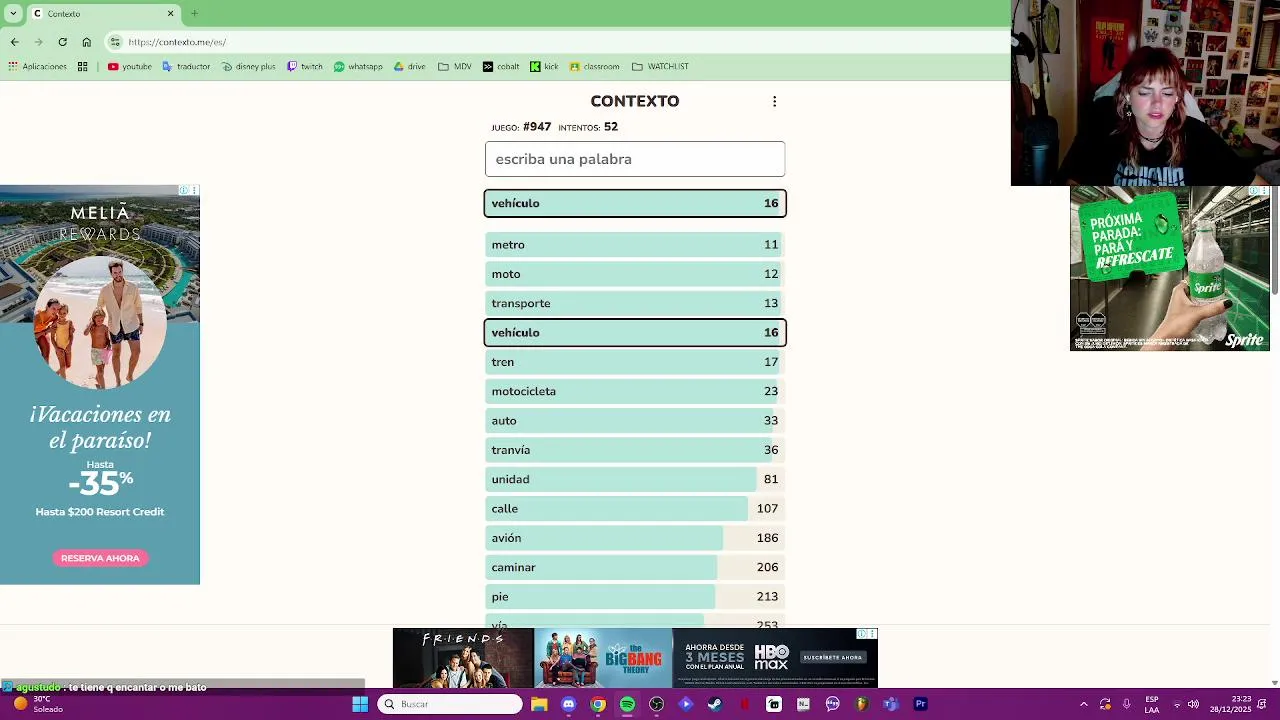Select the 'metro' guess row

(635, 245)
